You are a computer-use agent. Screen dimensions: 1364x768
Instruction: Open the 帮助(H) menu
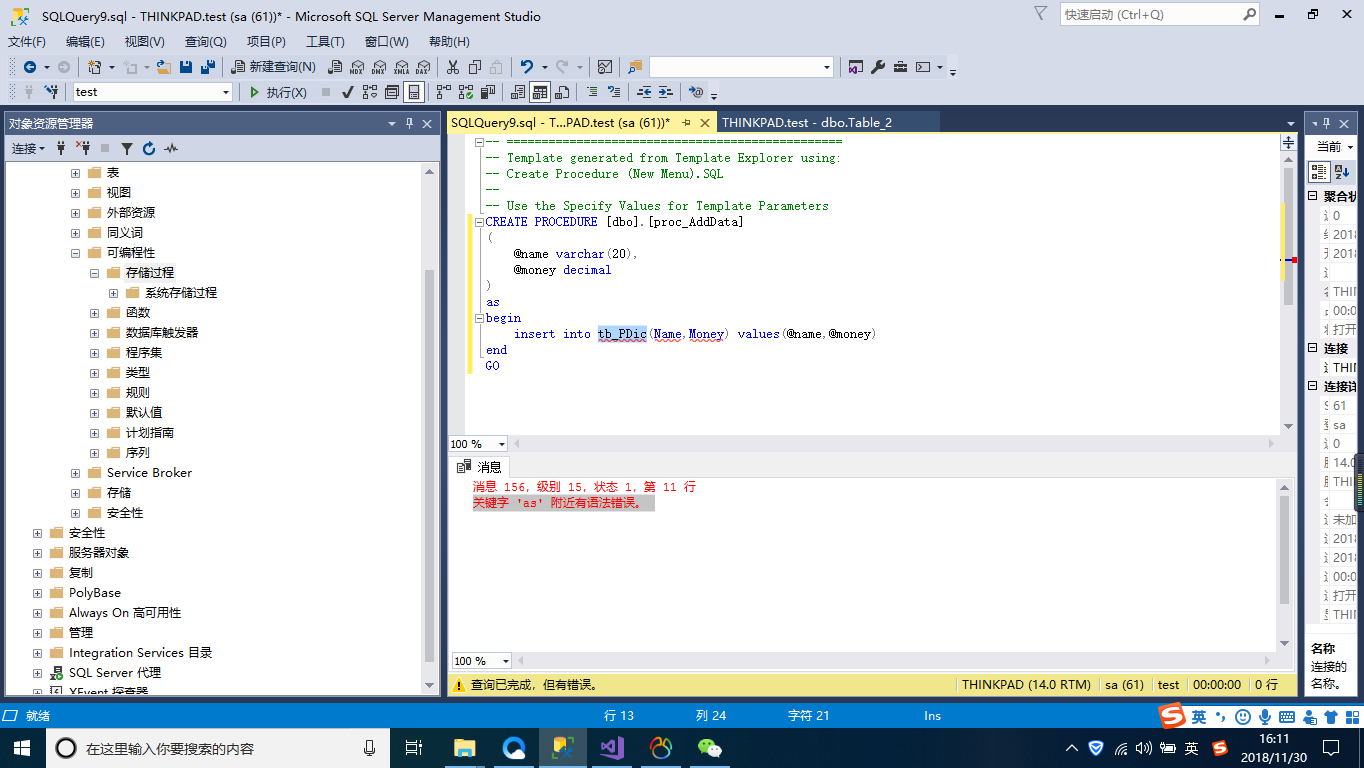click(x=449, y=41)
